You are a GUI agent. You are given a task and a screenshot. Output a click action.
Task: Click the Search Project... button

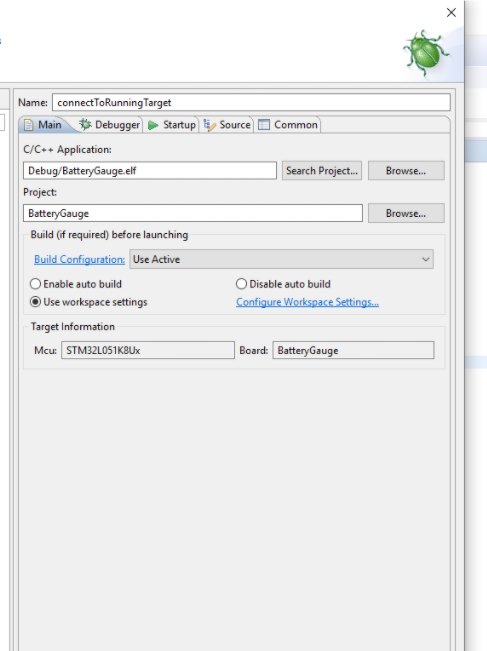[322, 171]
